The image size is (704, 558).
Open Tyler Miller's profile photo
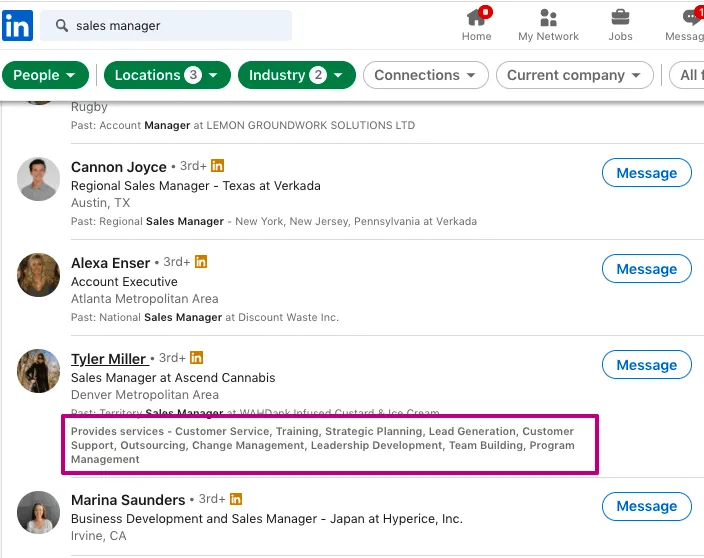tap(38, 371)
